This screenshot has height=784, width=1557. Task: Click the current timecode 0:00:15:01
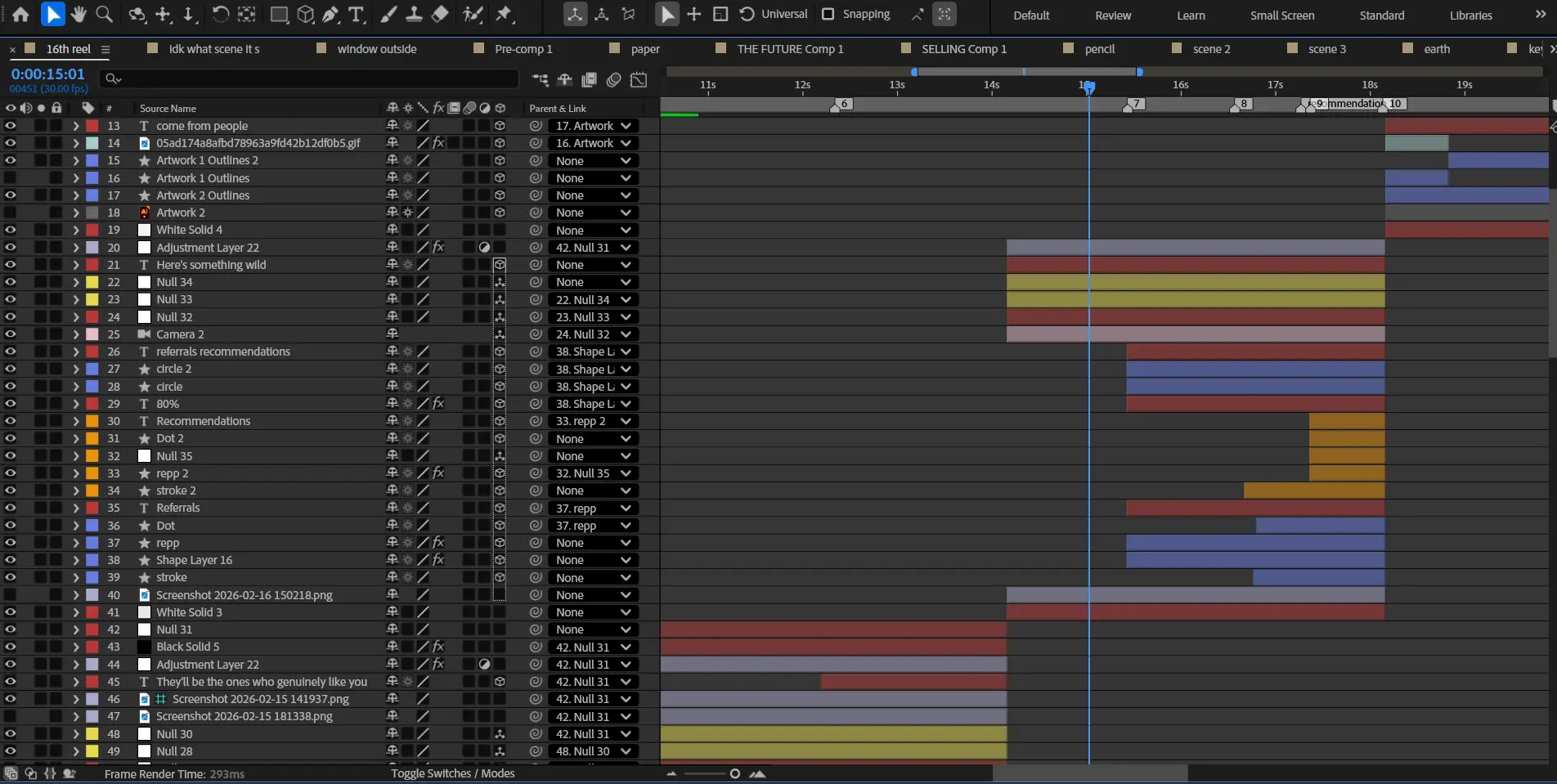(x=47, y=74)
